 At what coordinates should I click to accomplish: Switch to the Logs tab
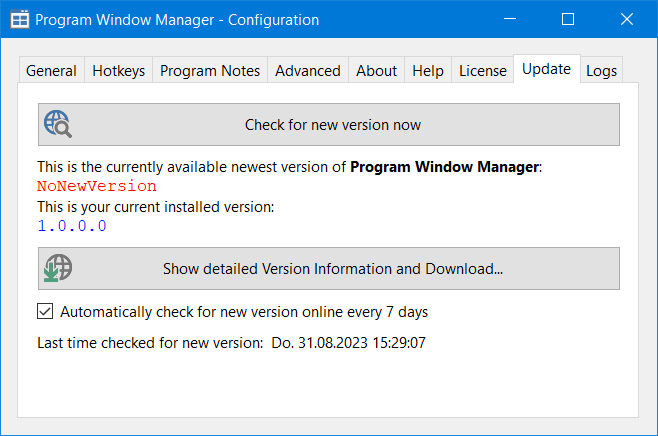coord(601,71)
